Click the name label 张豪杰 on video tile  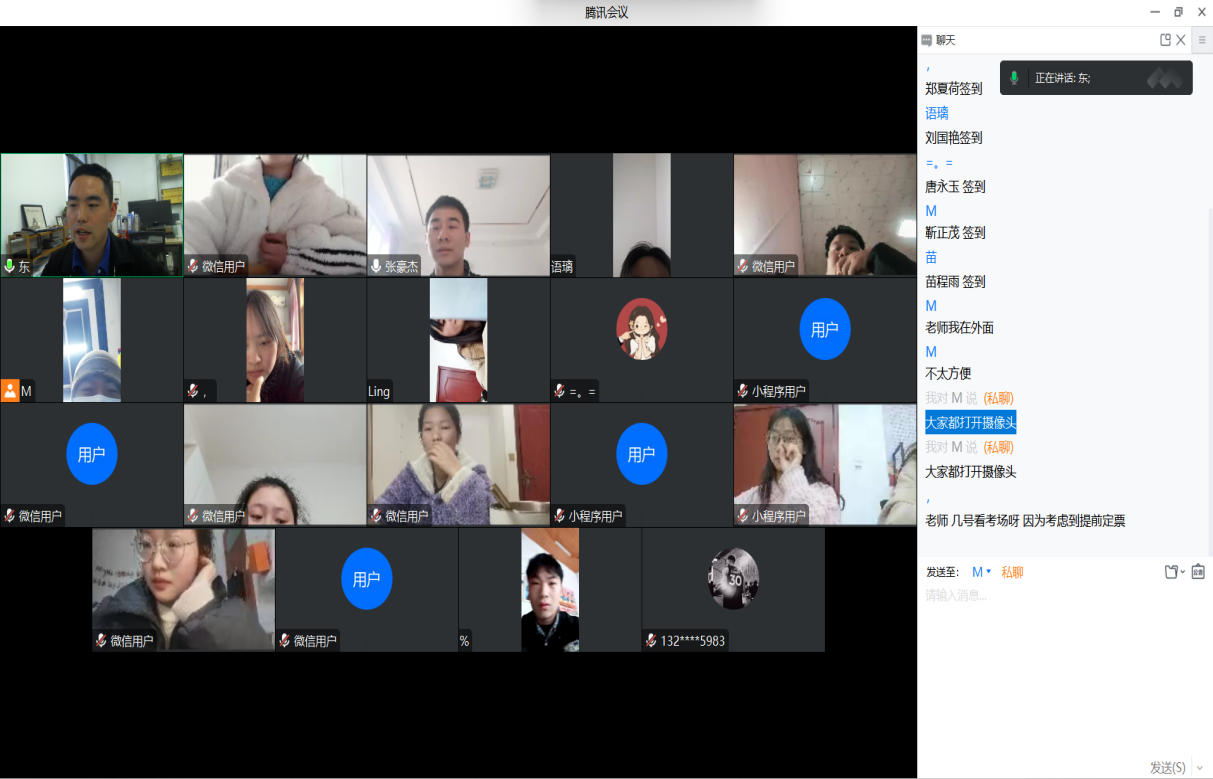click(401, 266)
